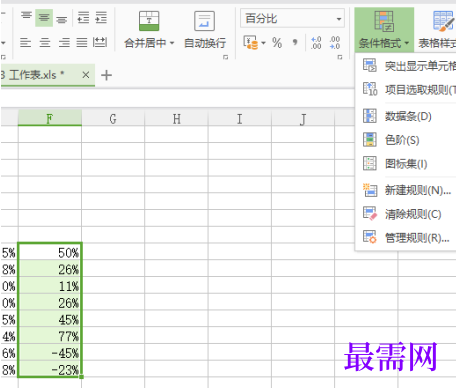Click the cell containing 11%
The height and width of the screenshot is (388, 456).
pyautogui.click(x=50, y=285)
